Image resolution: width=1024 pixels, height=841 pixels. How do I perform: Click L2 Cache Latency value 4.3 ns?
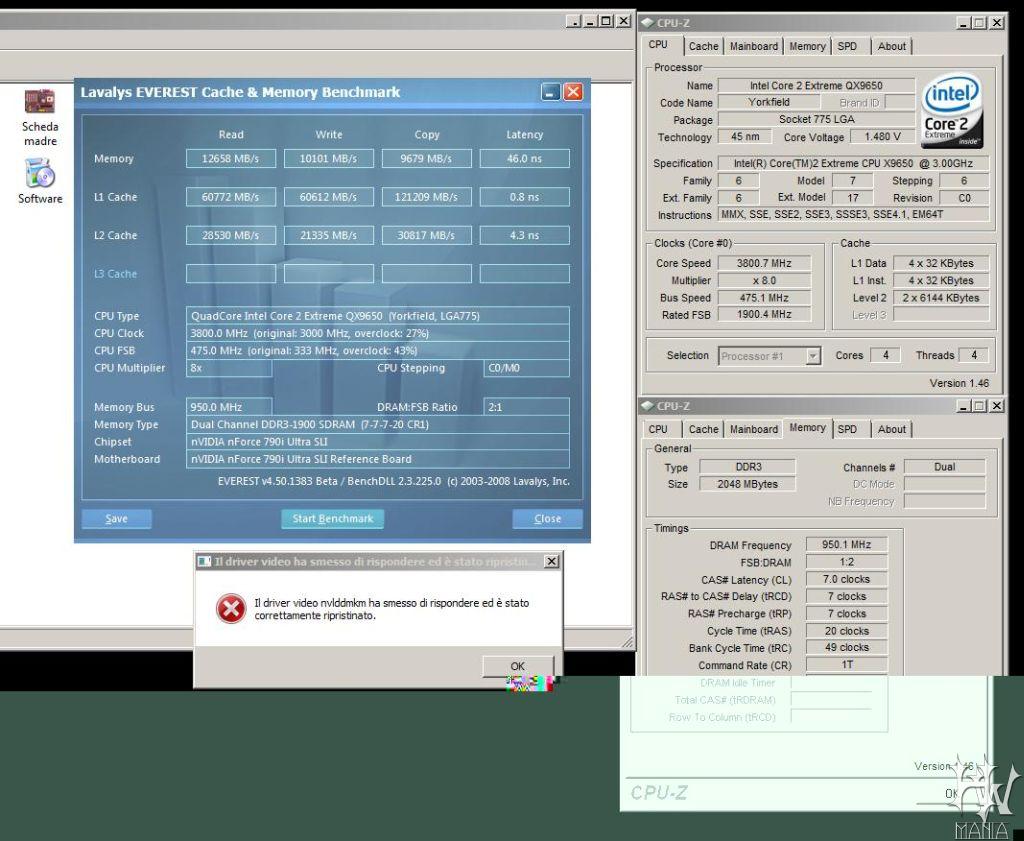click(x=524, y=235)
